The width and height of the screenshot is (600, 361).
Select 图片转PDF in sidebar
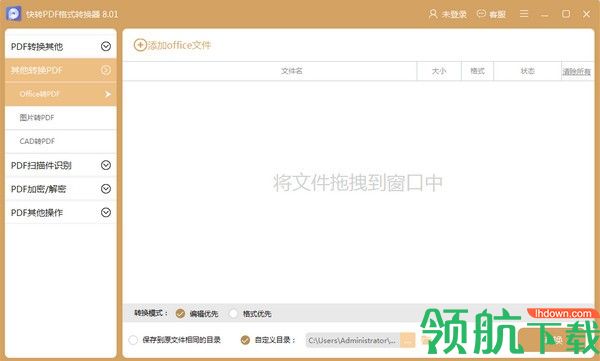[x=60, y=118]
